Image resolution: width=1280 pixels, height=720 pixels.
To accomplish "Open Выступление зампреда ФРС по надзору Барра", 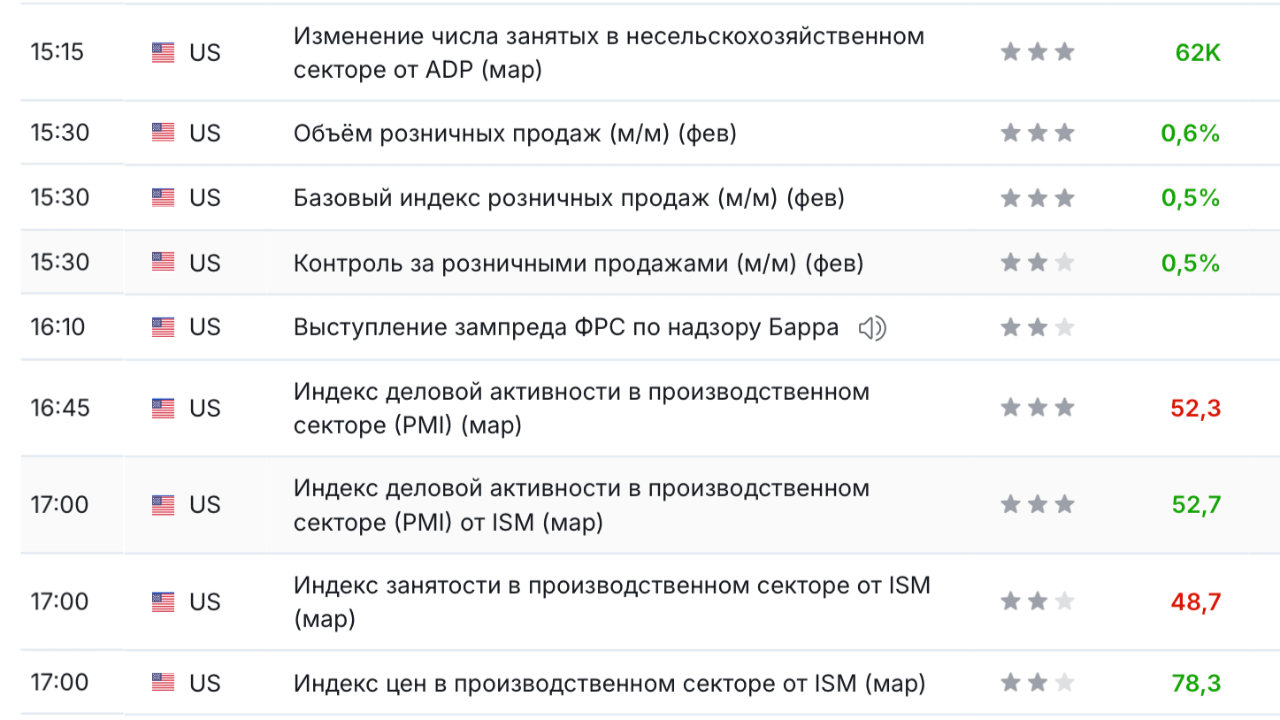I will 566,328.
